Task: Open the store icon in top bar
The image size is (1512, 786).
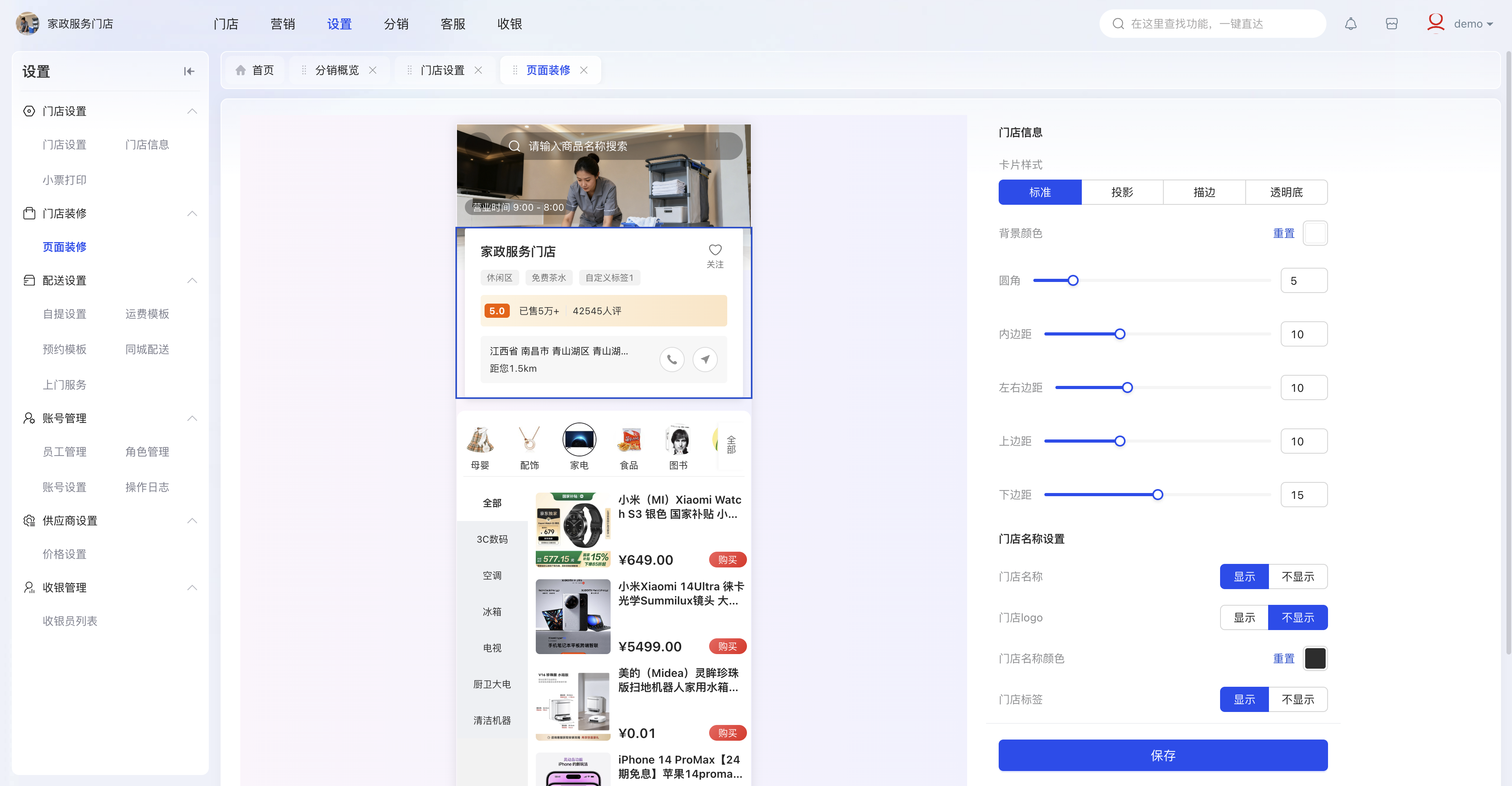Action: (1392, 24)
